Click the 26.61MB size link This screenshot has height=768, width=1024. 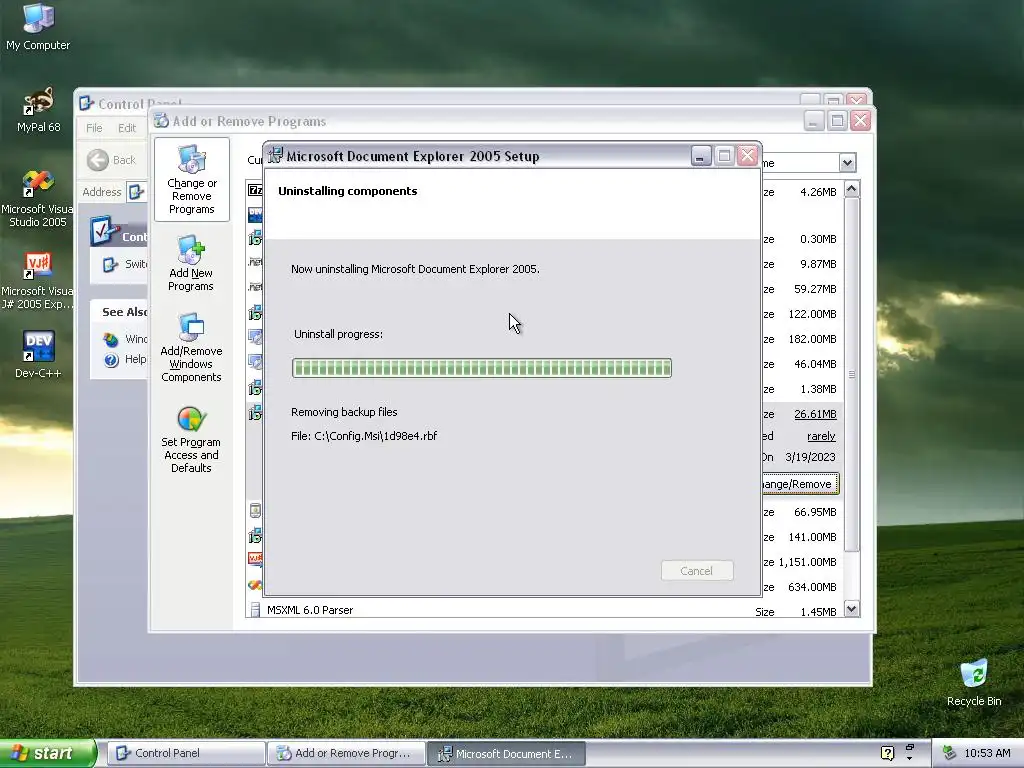tap(815, 414)
